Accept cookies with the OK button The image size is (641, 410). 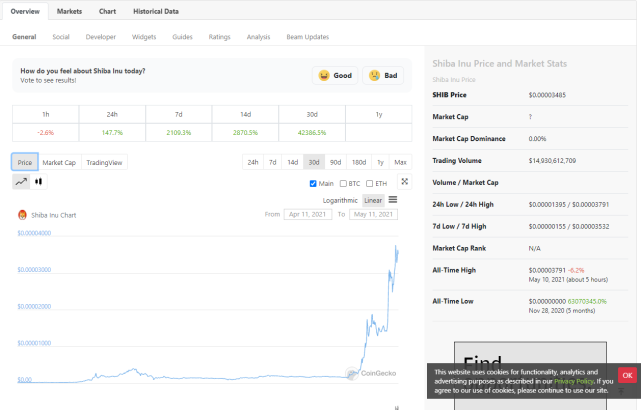click(628, 375)
